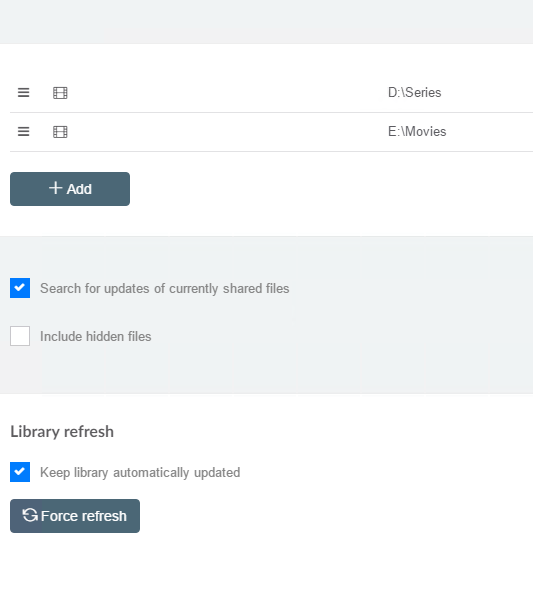Click the Library refresh heading
Image resolution: width=533 pixels, height=597 pixels.
(62, 432)
